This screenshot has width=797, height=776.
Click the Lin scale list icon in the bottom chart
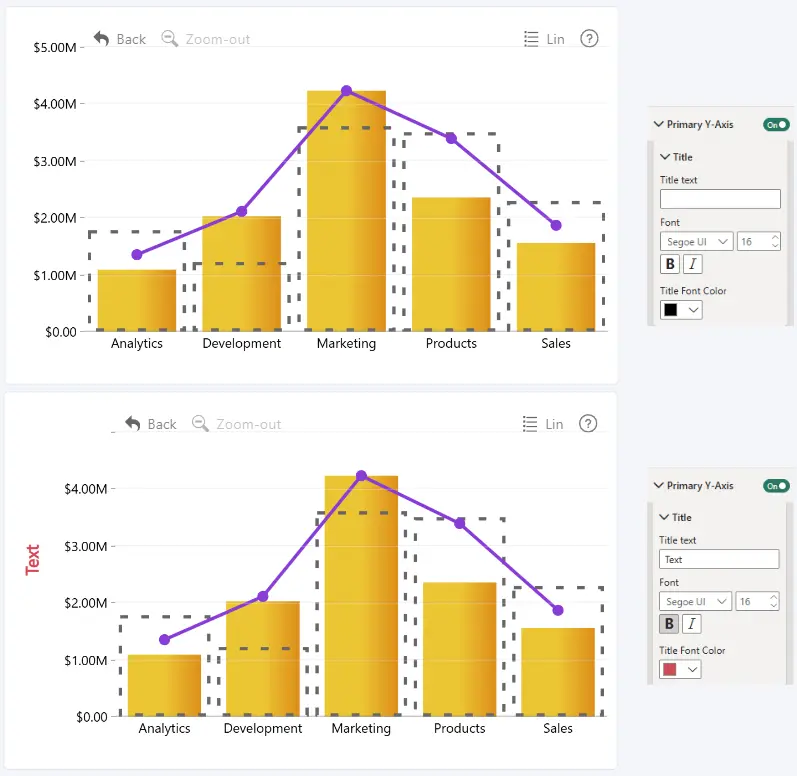[530, 424]
